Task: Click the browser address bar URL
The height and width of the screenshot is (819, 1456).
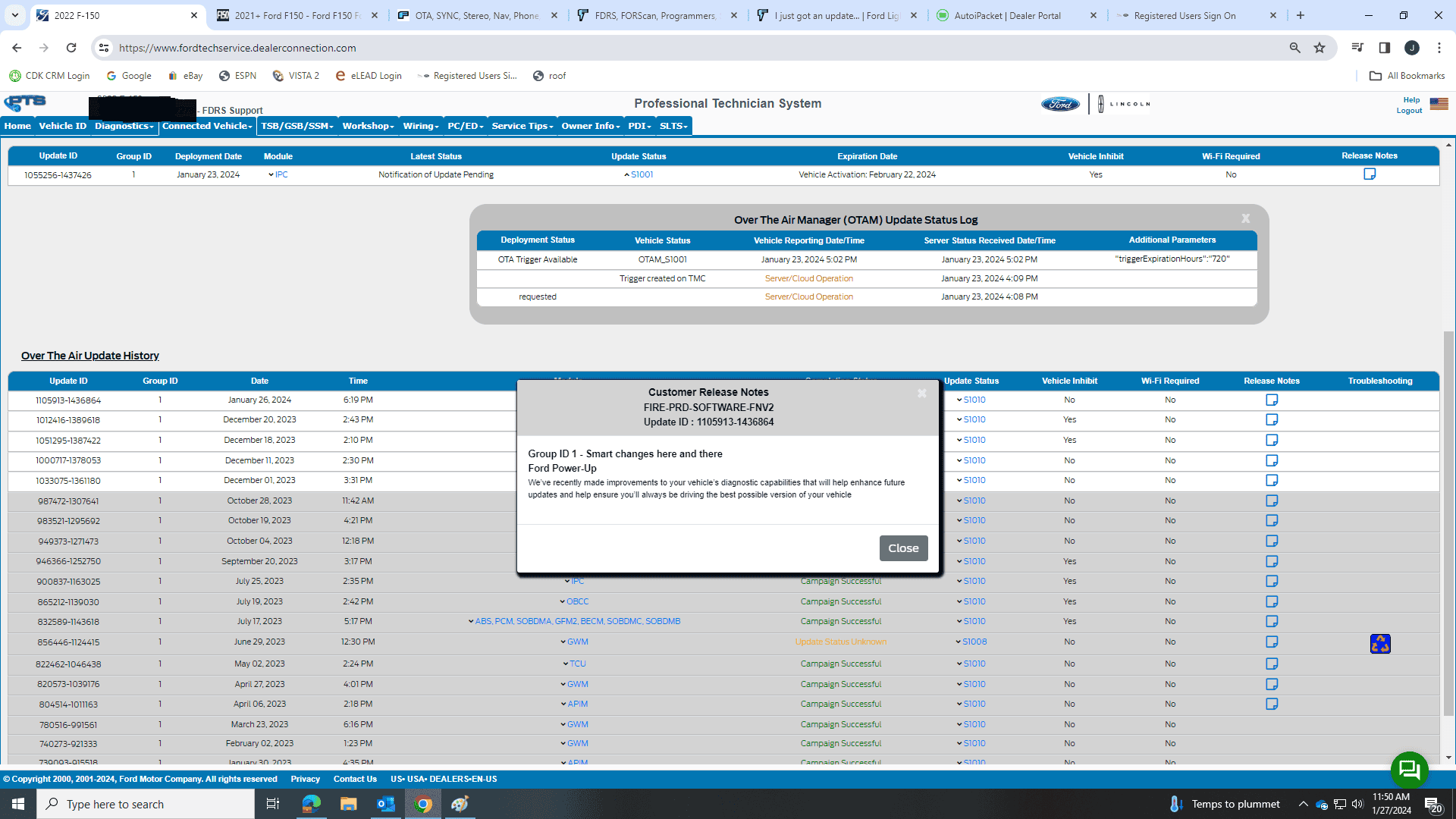Action: pos(237,48)
